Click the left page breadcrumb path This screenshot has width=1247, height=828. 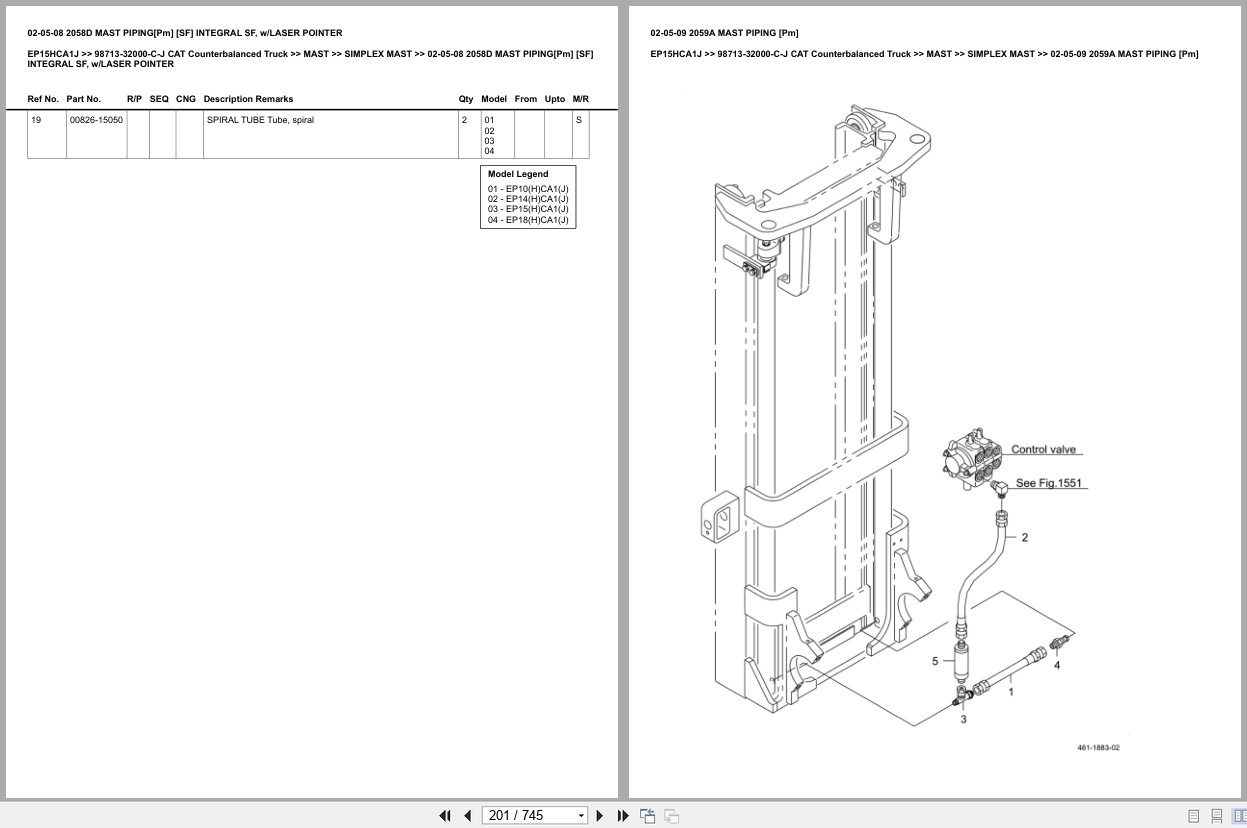310,59
